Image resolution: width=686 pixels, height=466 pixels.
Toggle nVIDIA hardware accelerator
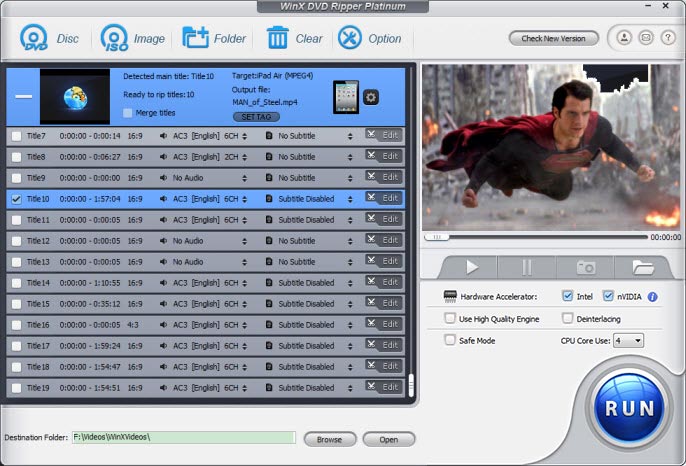point(608,296)
